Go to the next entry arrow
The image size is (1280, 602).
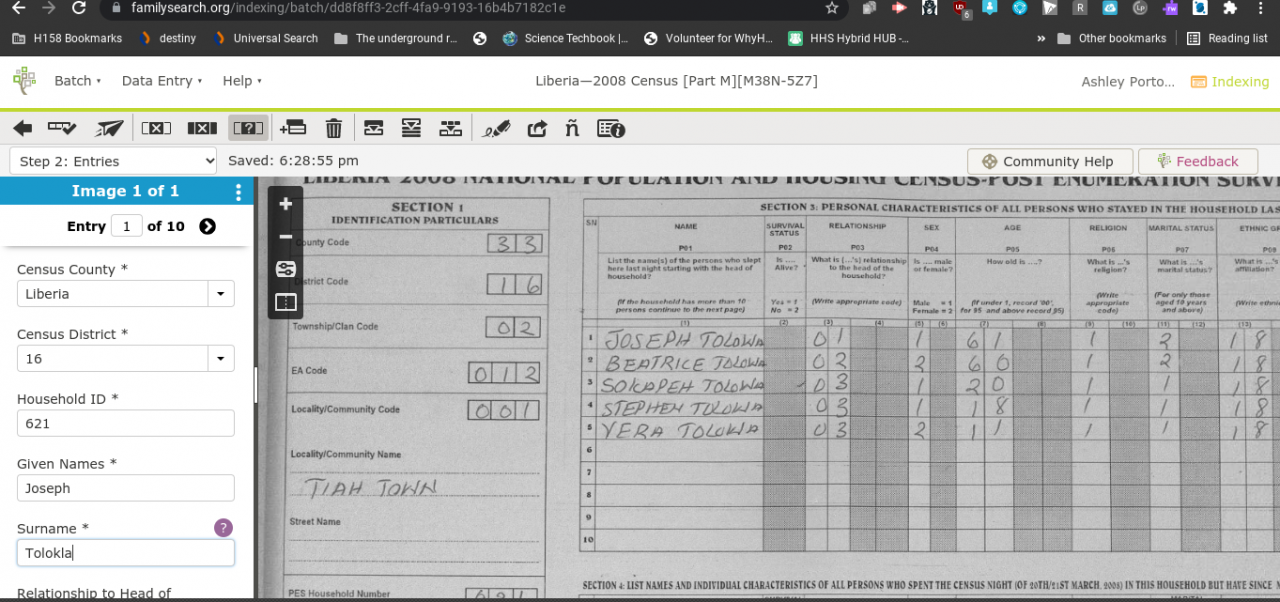tap(207, 226)
